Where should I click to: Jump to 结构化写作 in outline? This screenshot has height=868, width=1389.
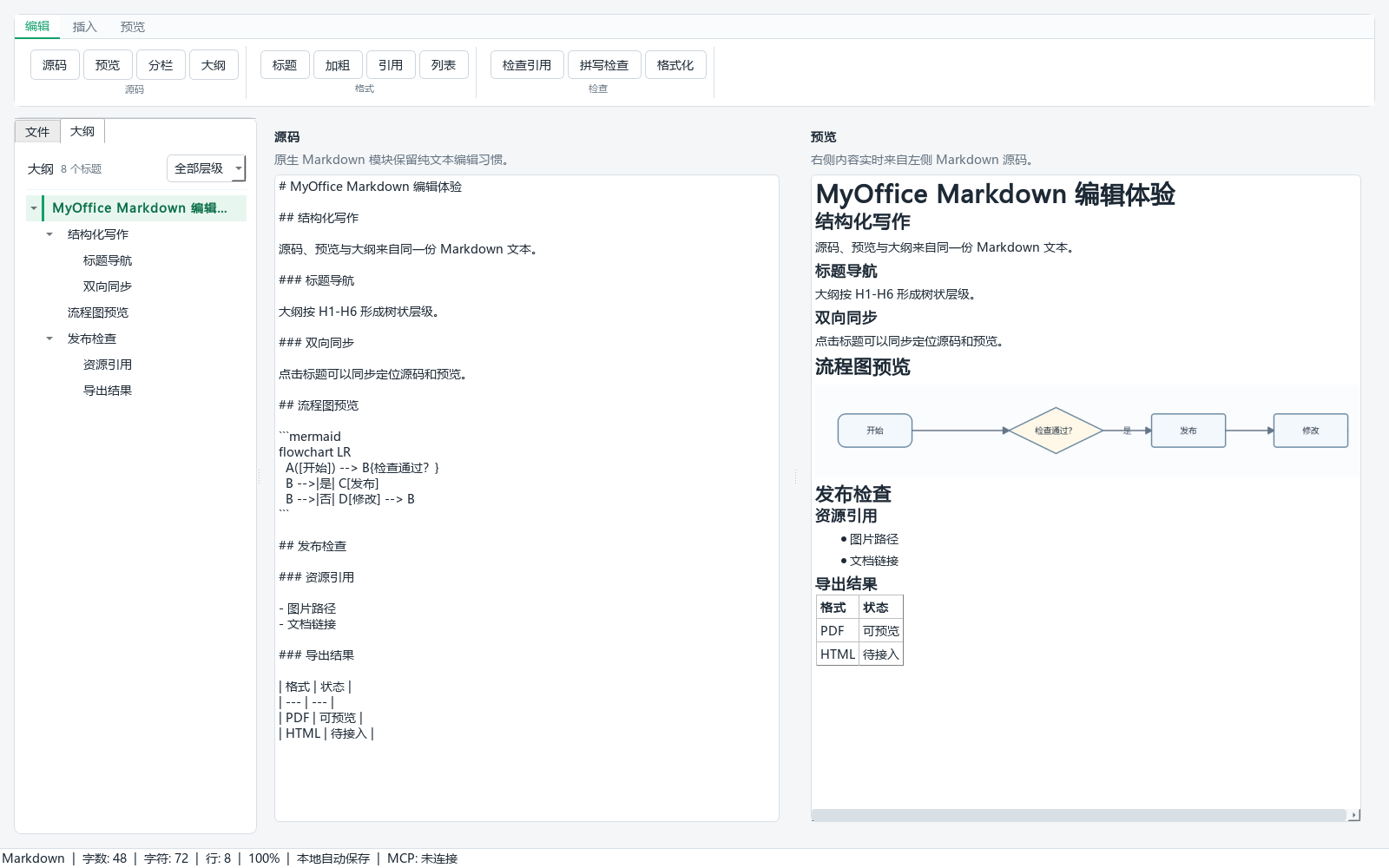click(98, 234)
